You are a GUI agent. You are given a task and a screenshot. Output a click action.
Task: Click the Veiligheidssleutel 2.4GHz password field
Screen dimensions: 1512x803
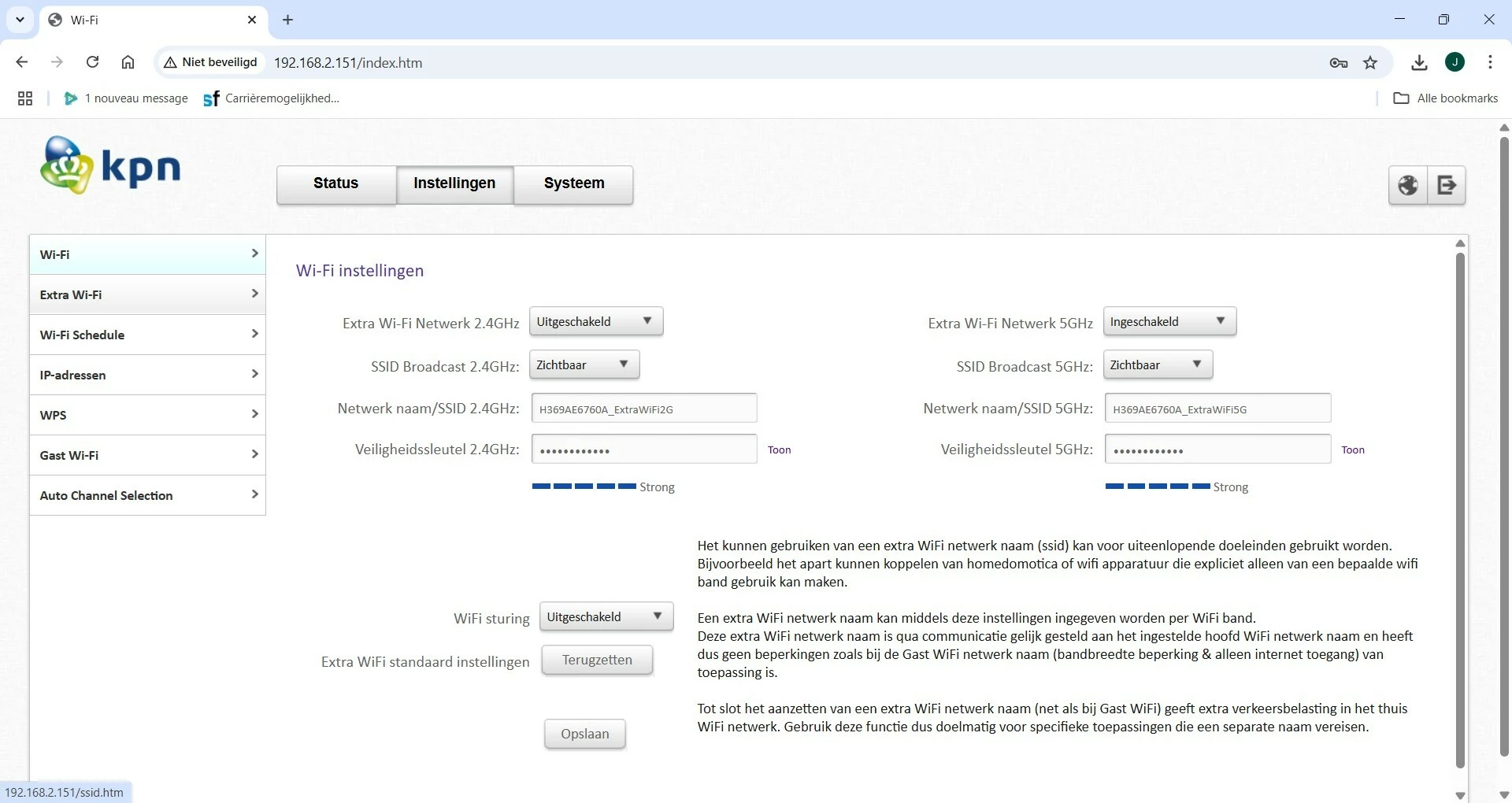(x=644, y=450)
